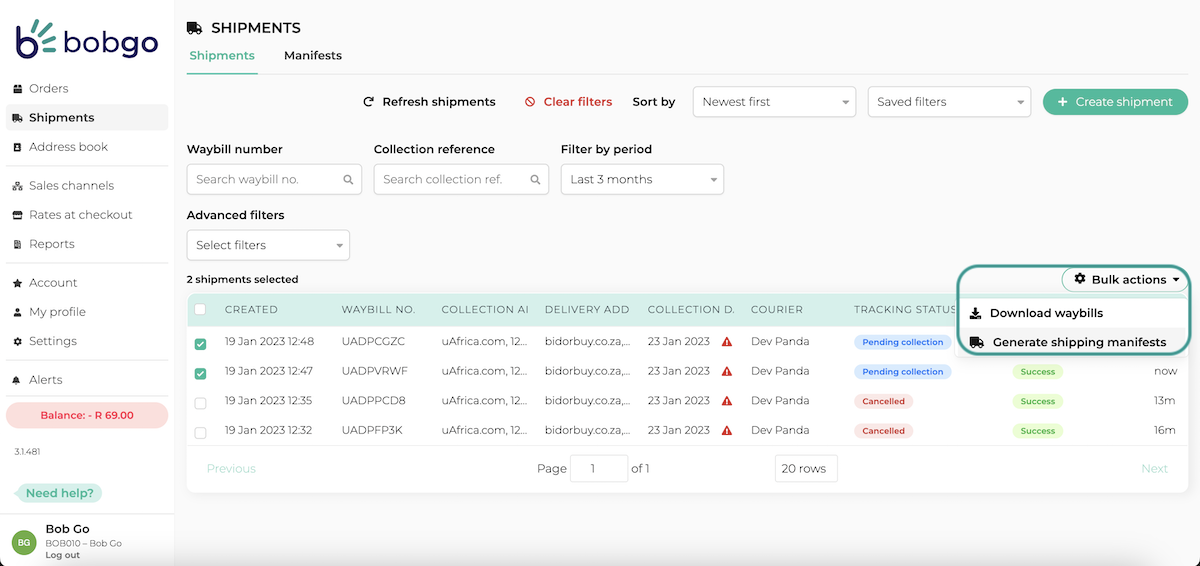Screen dimensions: 1200x566
Task: Click the My profile person icon
Action: click(18, 312)
